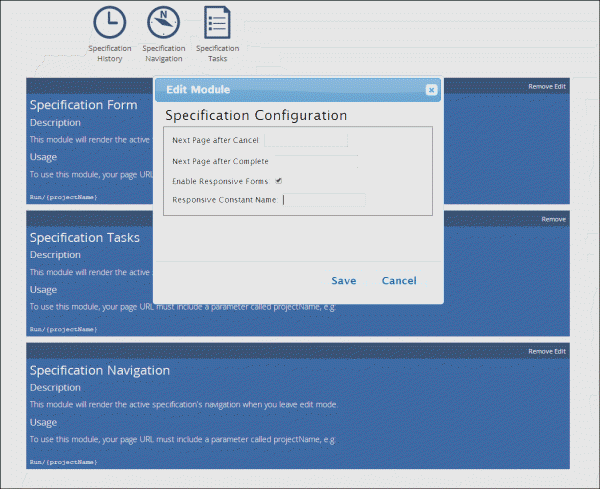Close the Edit Module dialog

click(x=431, y=90)
